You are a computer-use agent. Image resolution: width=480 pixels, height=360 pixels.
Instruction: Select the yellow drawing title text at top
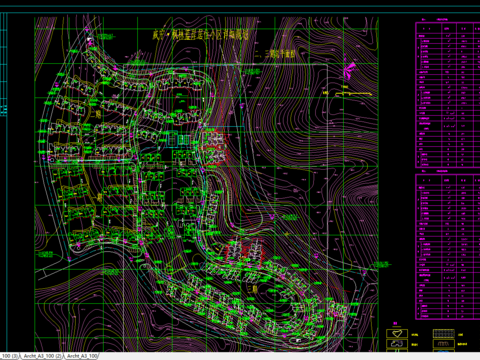pyautogui.click(x=200, y=34)
